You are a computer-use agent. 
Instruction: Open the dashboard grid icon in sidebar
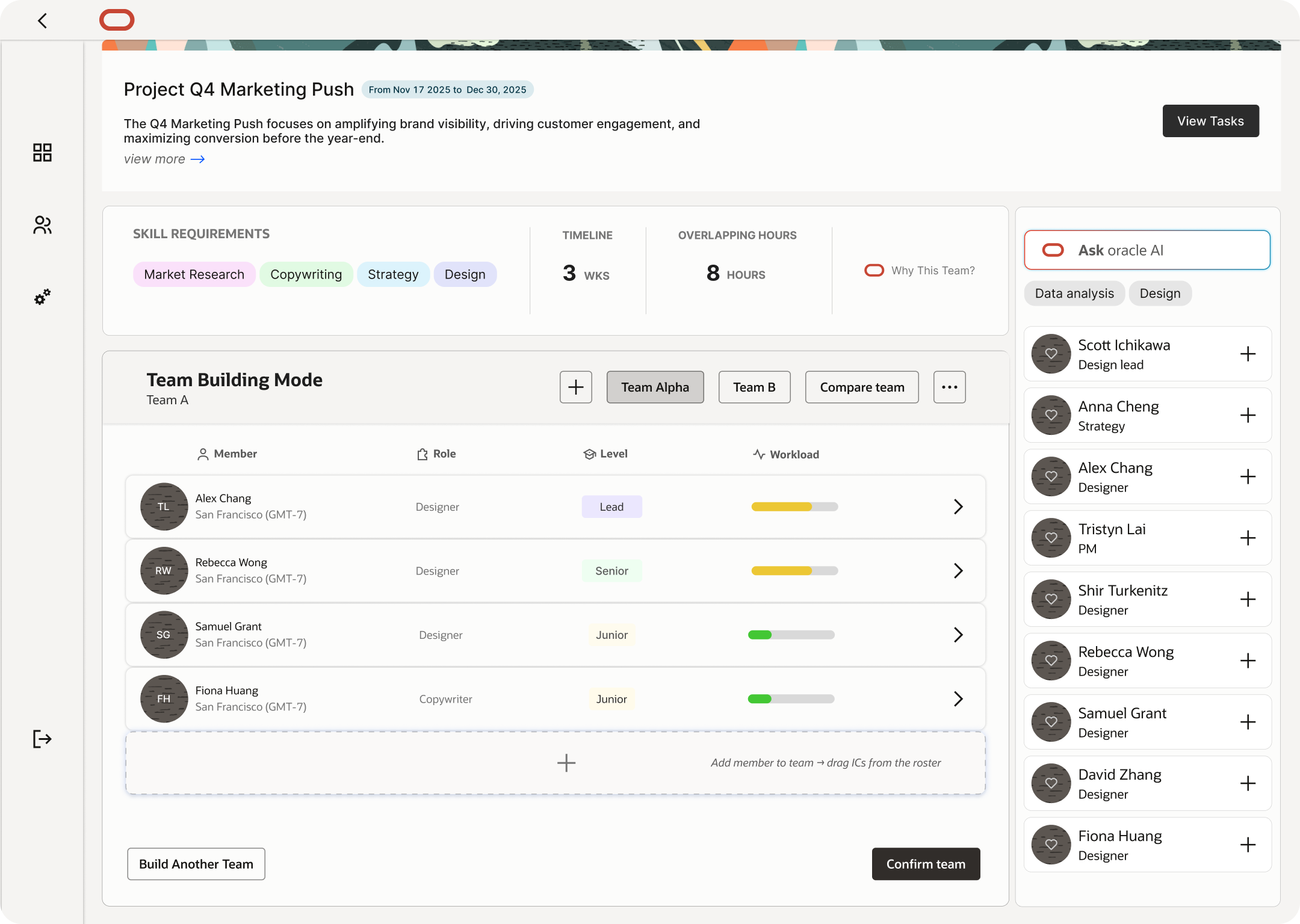[x=42, y=153]
